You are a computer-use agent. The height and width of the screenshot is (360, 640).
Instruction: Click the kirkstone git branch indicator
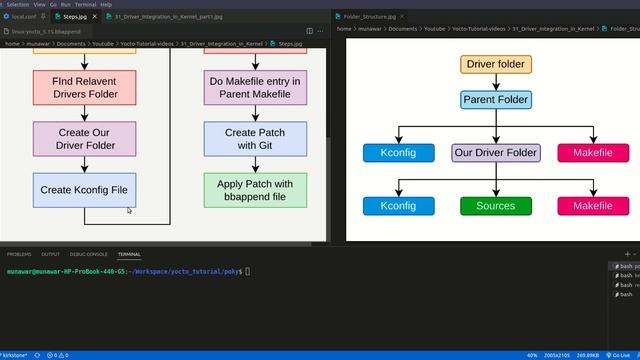[14, 356]
